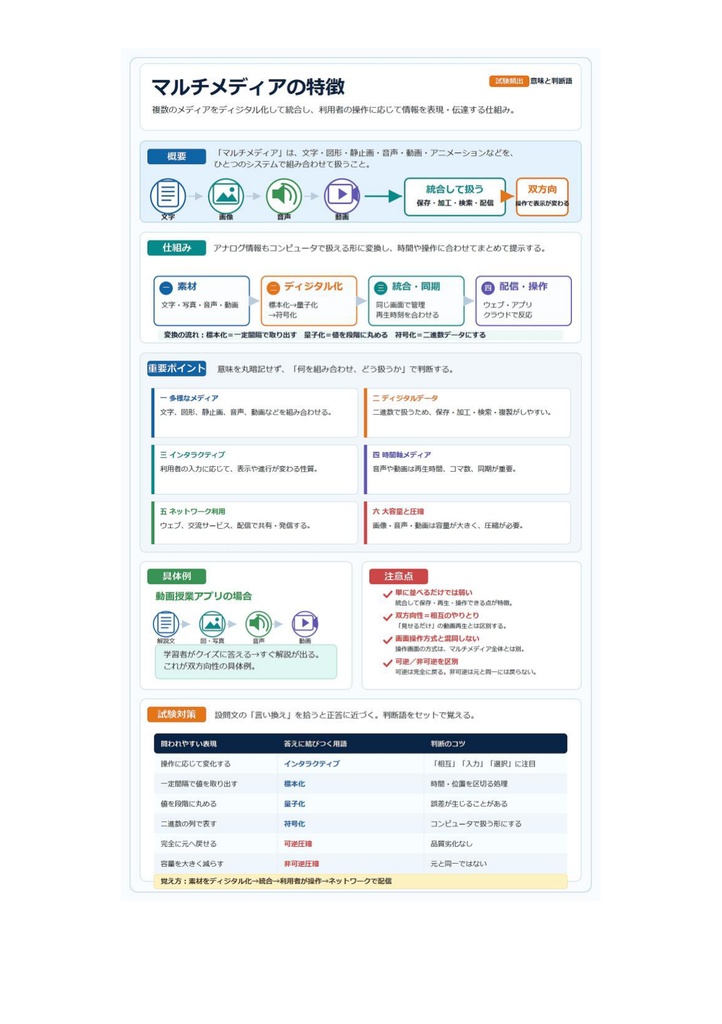Viewport: 722px width, 1024px height.
Task: Click the green 具体例 section label
Action: tap(176, 576)
